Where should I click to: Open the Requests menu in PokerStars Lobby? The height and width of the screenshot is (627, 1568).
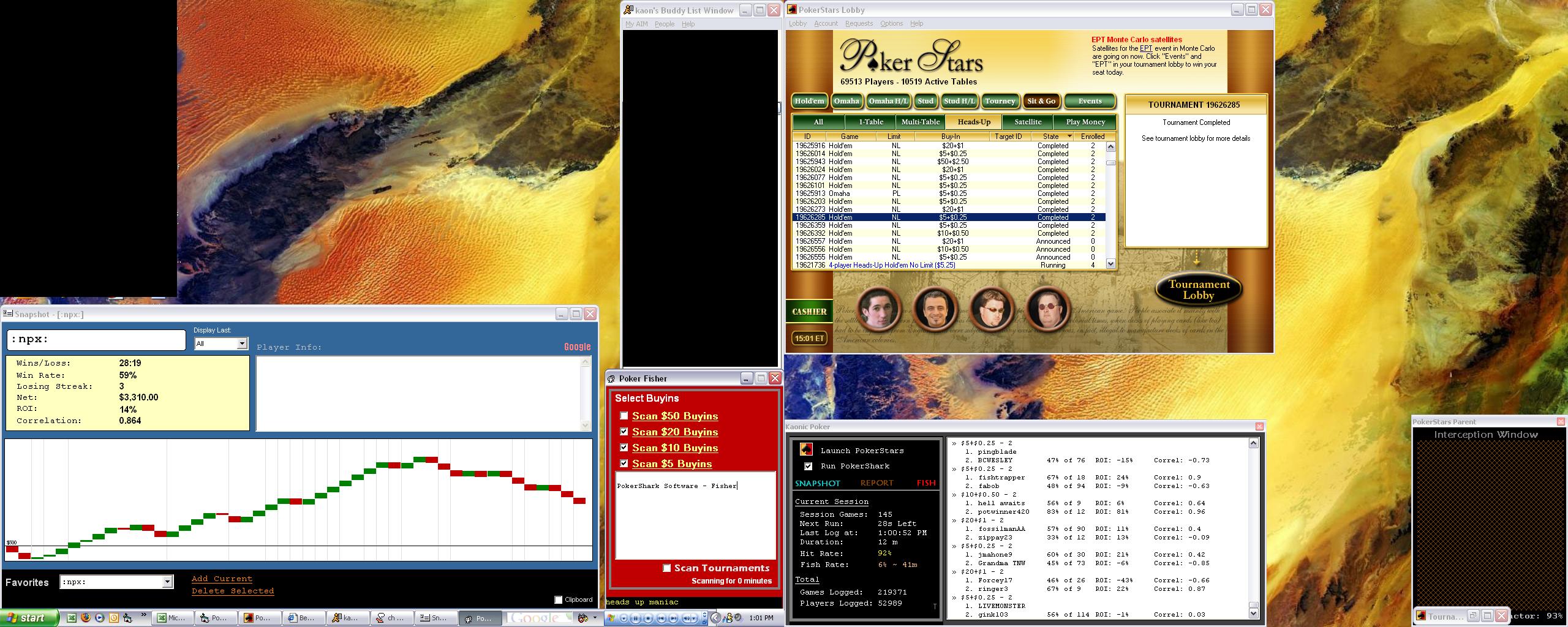click(859, 23)
